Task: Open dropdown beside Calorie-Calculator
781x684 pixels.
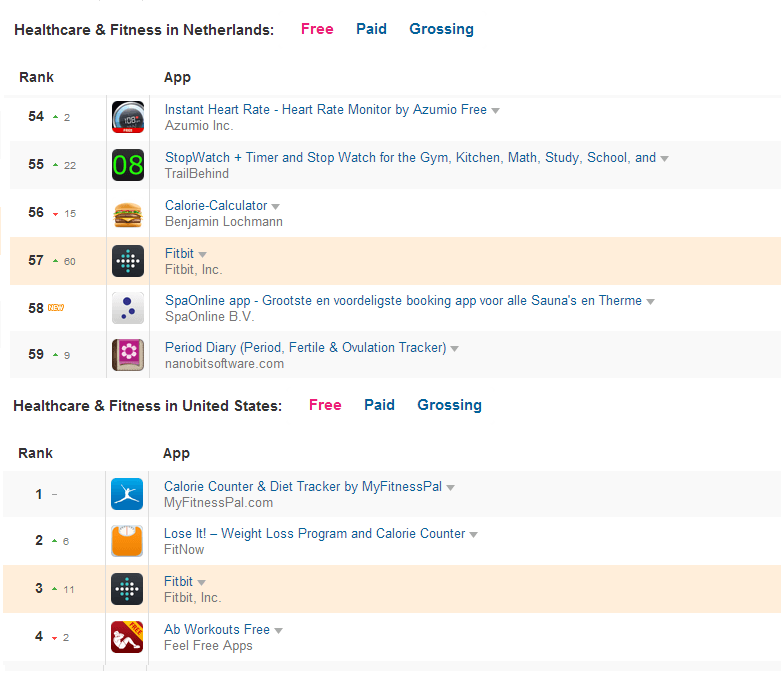Action: pyautogui.click(x=275, y=206)
